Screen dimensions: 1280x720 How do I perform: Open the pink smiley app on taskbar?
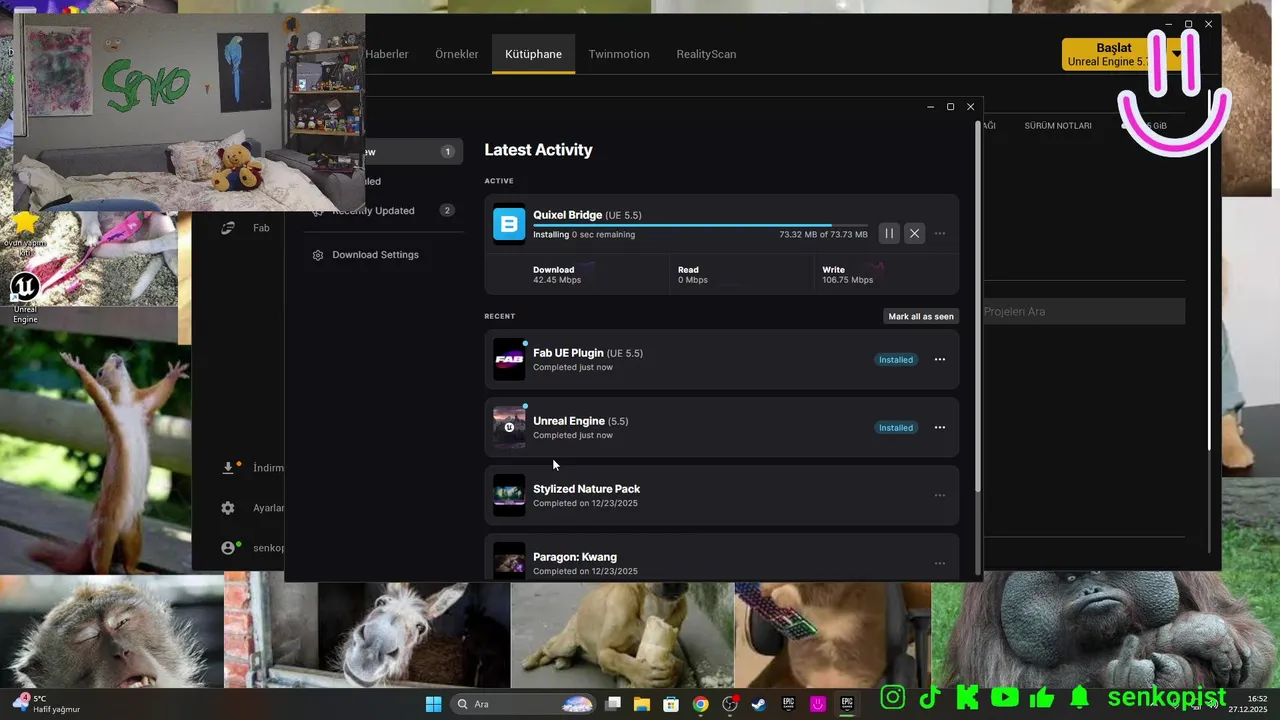[x=818, y=704]
